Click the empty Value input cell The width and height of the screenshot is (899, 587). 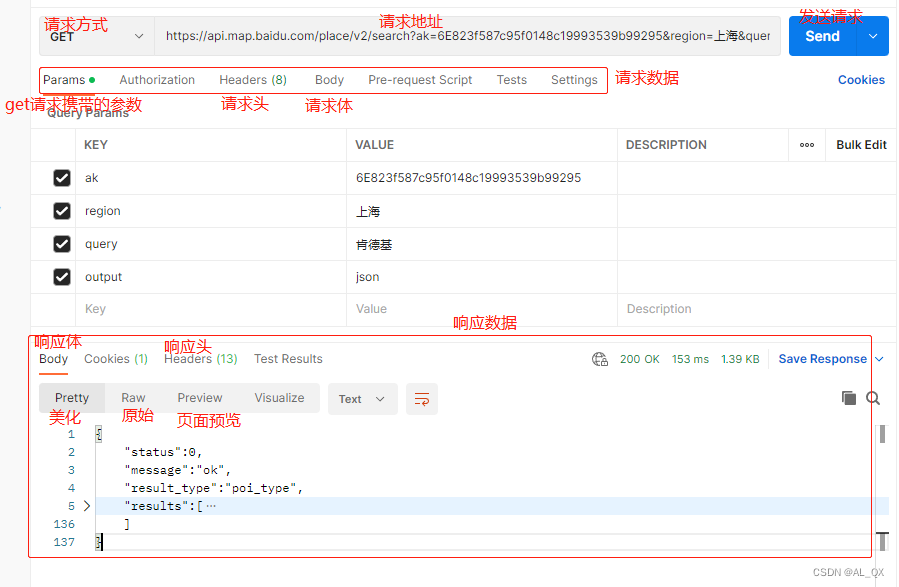[x=482, y=309]
